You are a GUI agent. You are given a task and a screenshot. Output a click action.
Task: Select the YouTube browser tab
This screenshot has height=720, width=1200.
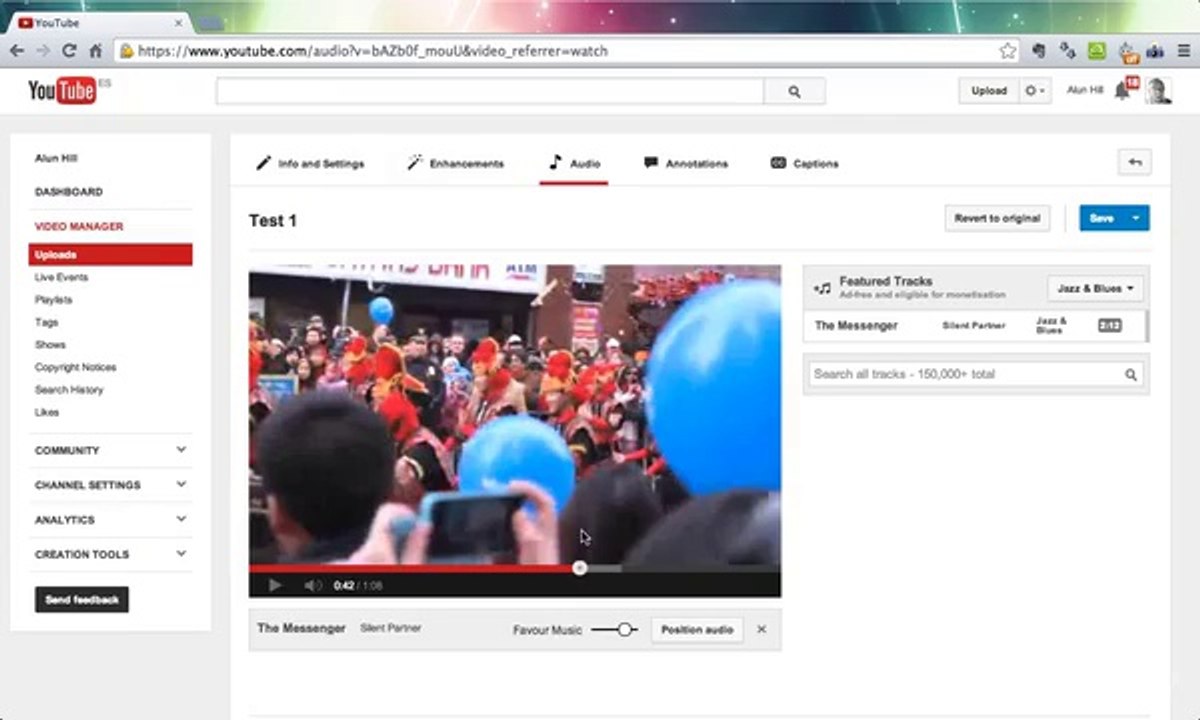tap(100, 22)
